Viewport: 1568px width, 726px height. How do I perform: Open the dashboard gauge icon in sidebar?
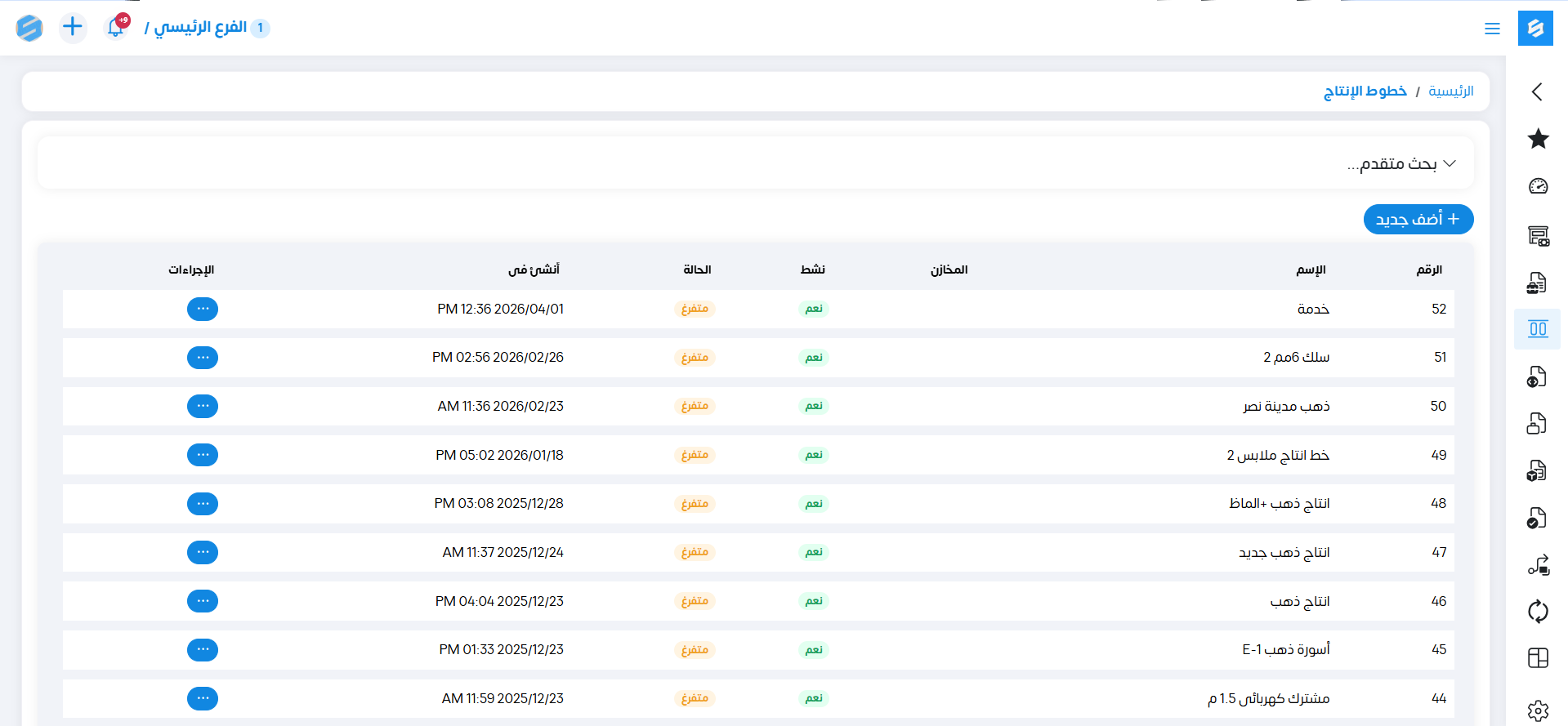[x=1538, y=186]
